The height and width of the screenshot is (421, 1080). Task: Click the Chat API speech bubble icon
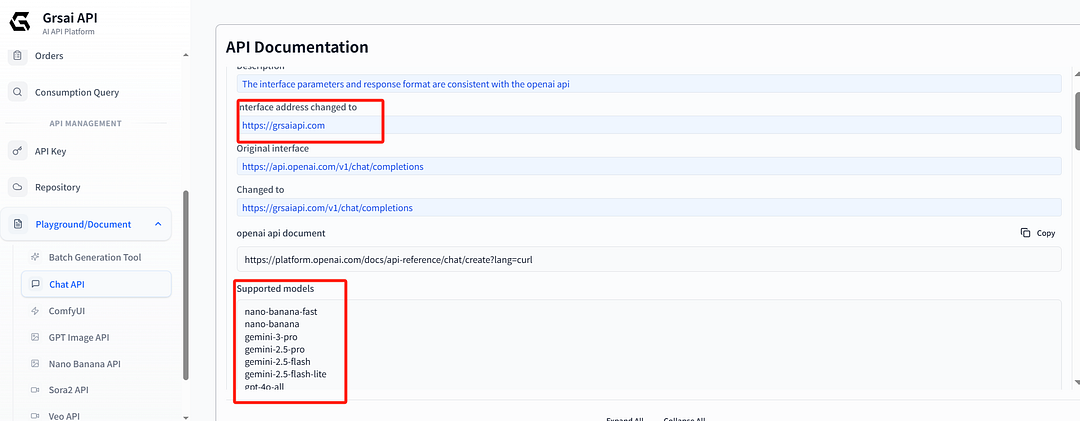[35, 284]
